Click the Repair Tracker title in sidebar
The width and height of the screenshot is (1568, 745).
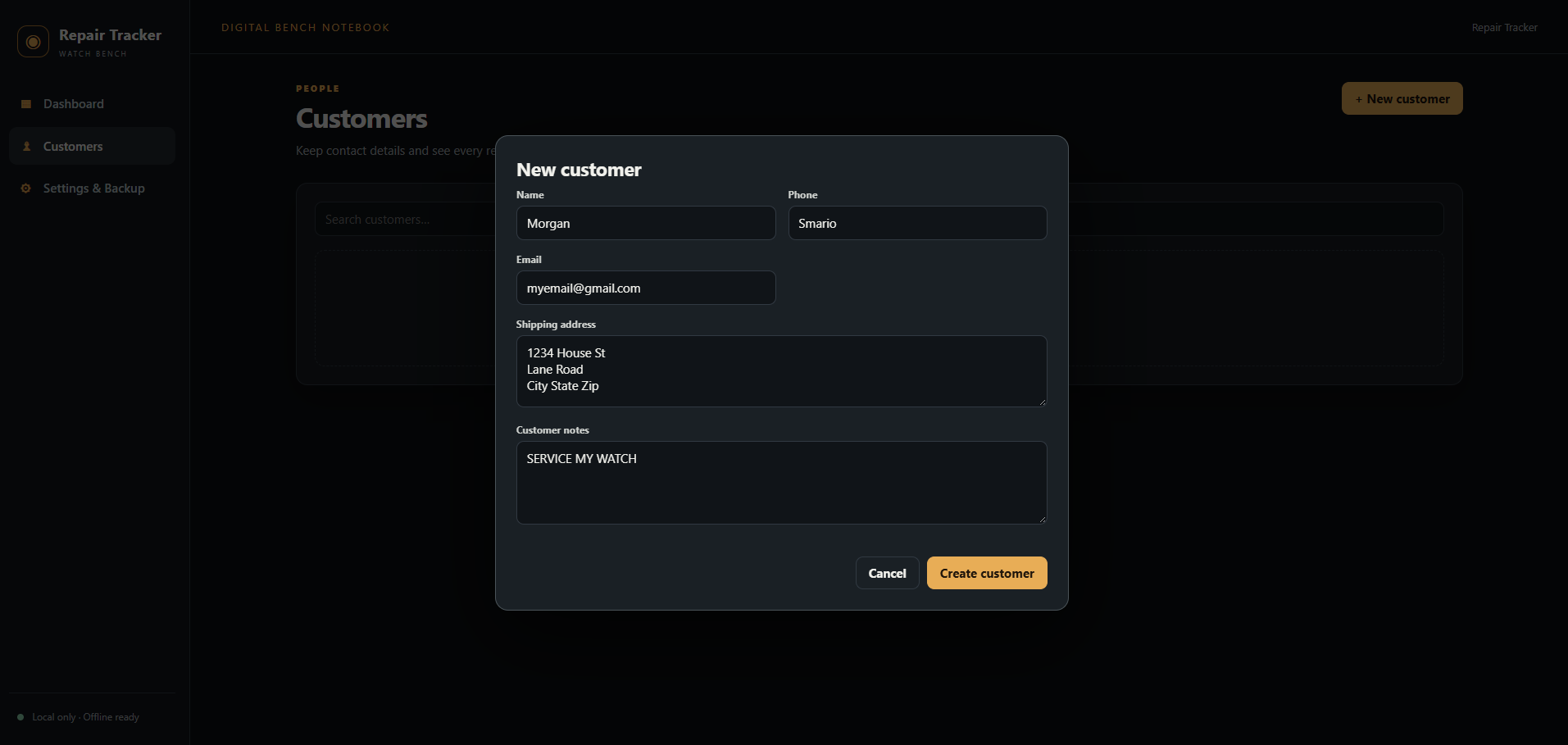point(110,35)
